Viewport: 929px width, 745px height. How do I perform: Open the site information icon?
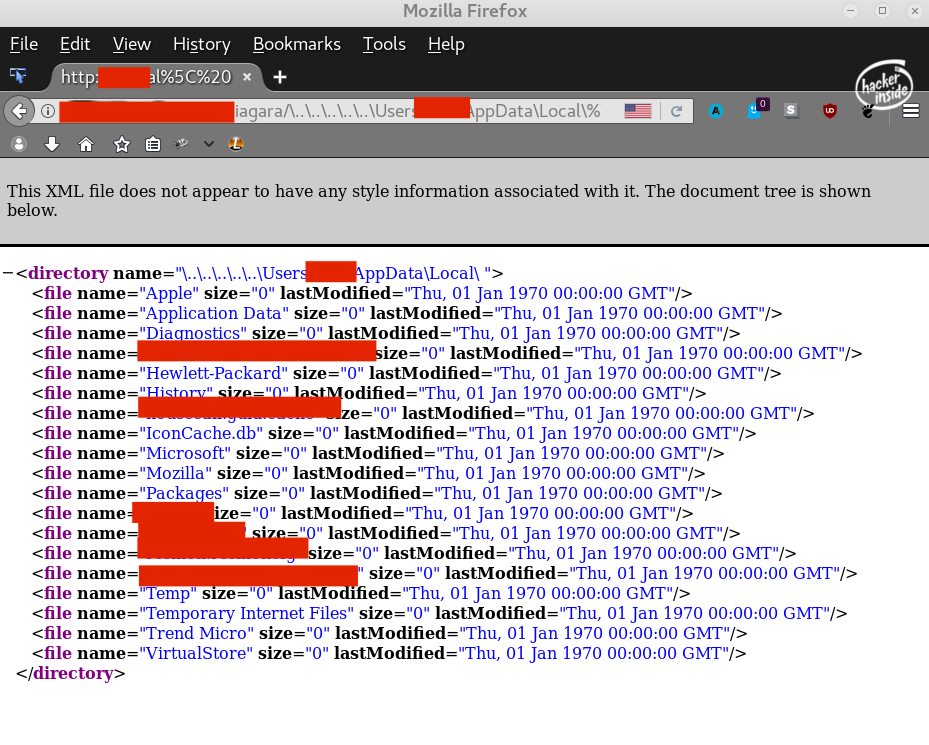click(x=48, y=111)
